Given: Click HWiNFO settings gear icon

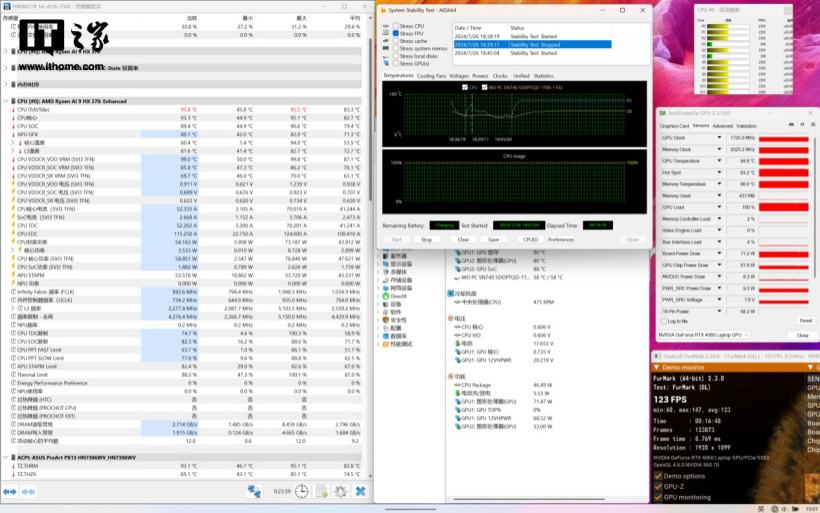Looking at the screenshot, I should [341, 492].
